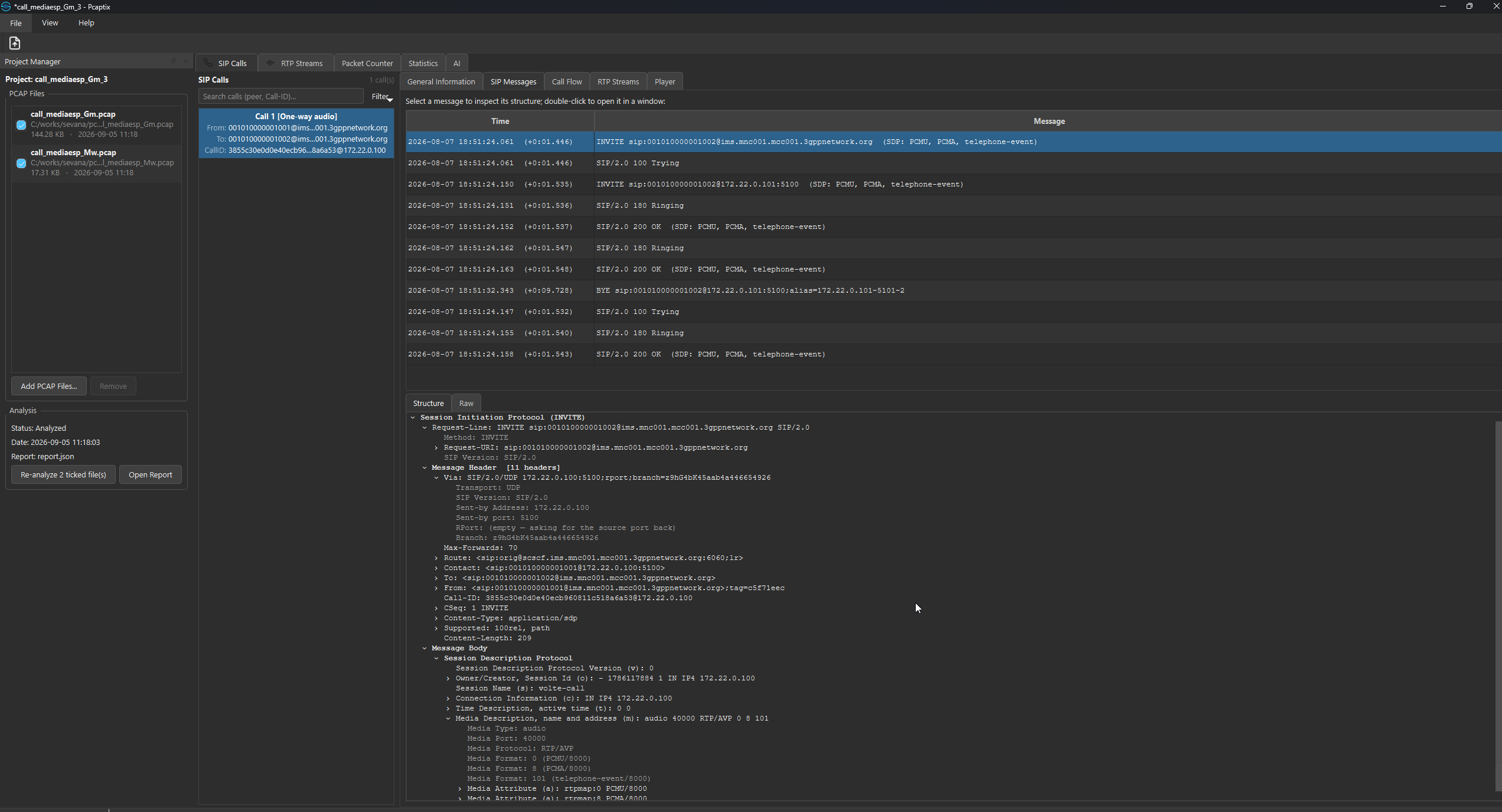
Task: Click the Call-ID line in structure tree
Action: click(x=568, y=598)
